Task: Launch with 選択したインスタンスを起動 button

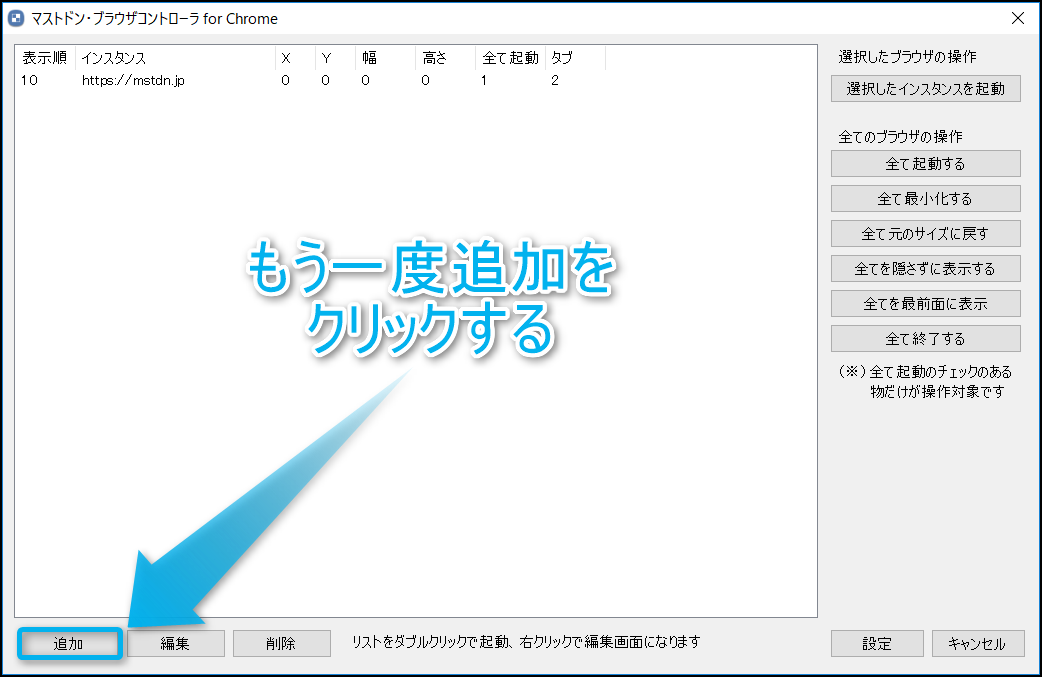Action: pyautogui.click(x=925, y=89)
